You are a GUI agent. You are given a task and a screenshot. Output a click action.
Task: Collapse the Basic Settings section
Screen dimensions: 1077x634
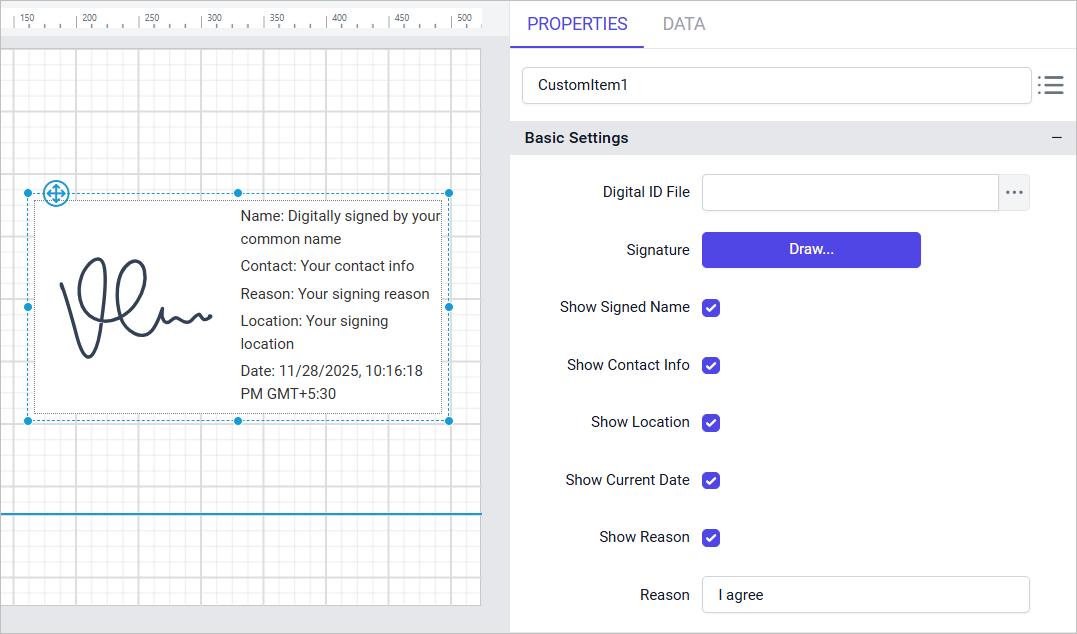tap(1057, 138)
